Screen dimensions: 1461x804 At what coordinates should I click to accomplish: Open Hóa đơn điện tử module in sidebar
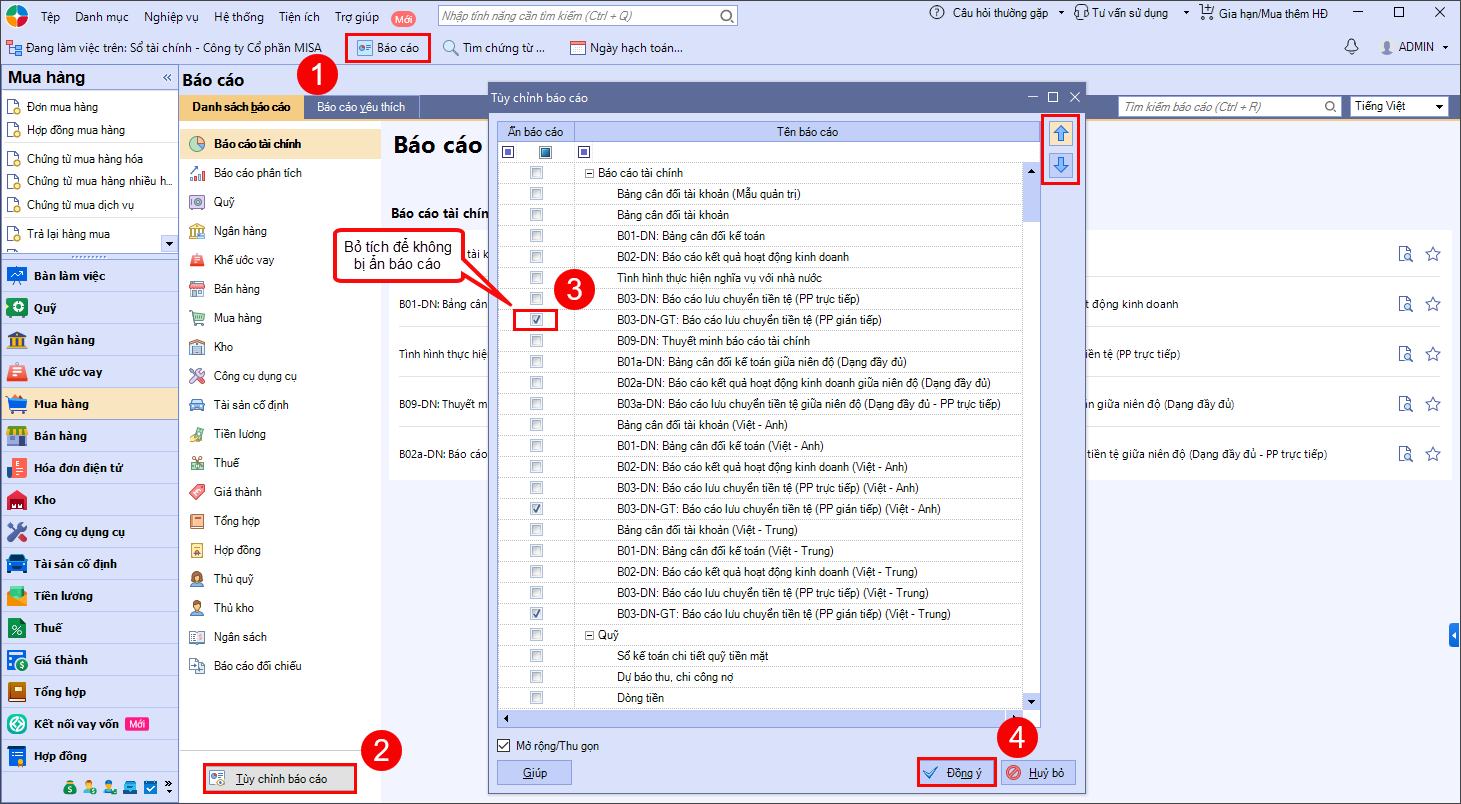[78, 468]
